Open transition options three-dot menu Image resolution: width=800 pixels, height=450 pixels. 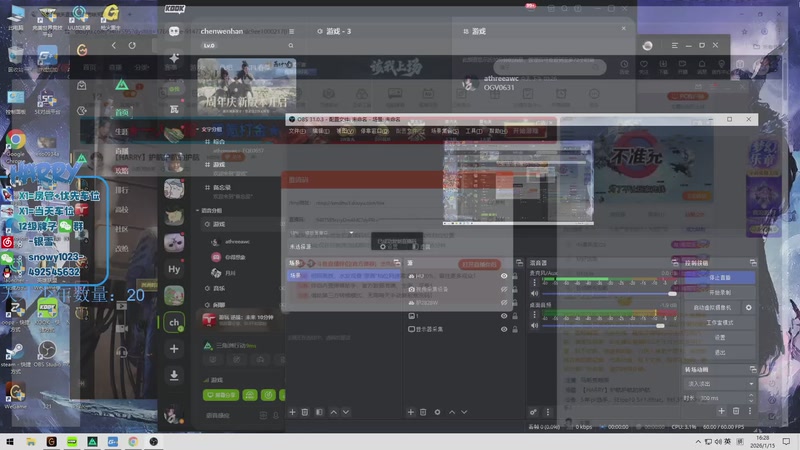[750, 411]
